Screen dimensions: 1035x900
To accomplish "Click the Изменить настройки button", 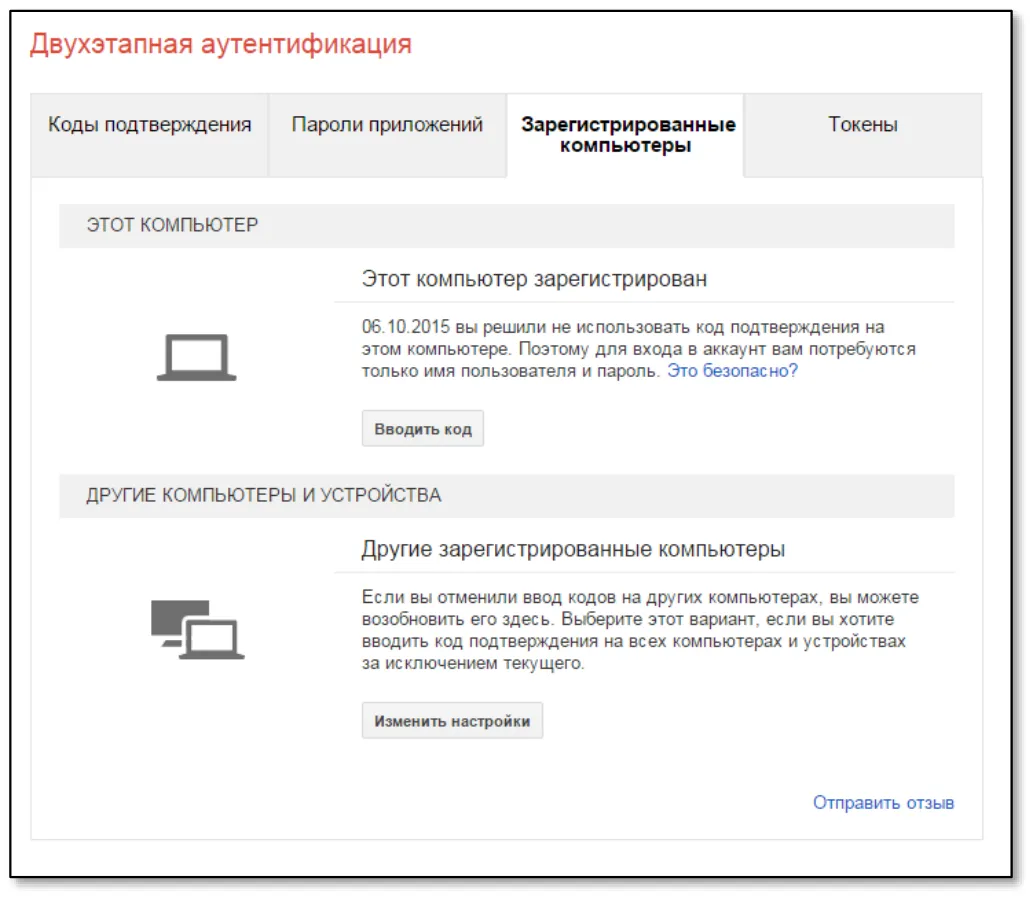I will click(x=452, y=720).
